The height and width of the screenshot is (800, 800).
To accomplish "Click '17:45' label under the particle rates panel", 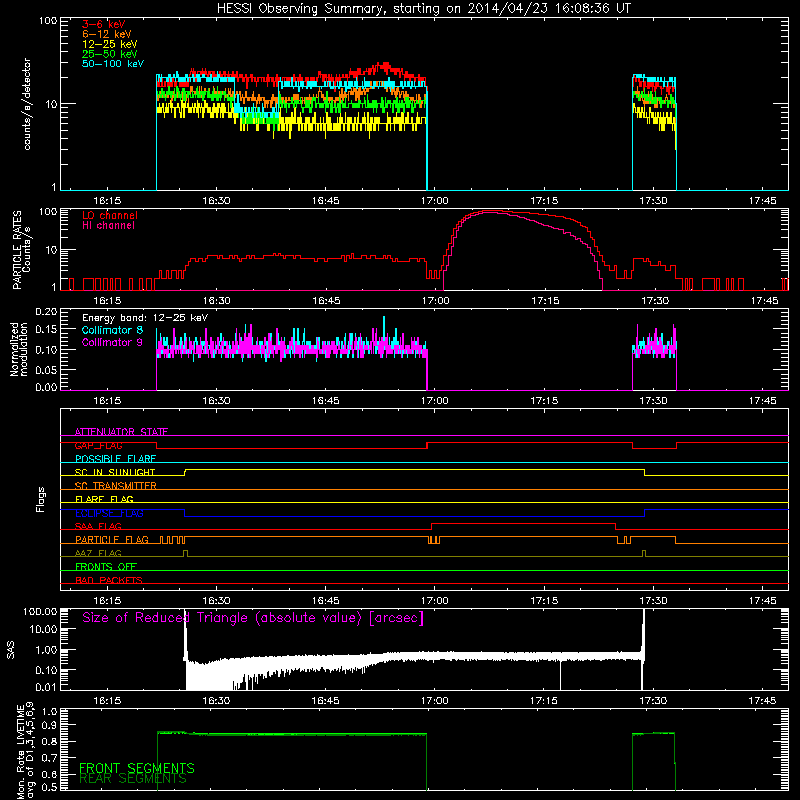I will pyautogui.click(x=764, y=301).
